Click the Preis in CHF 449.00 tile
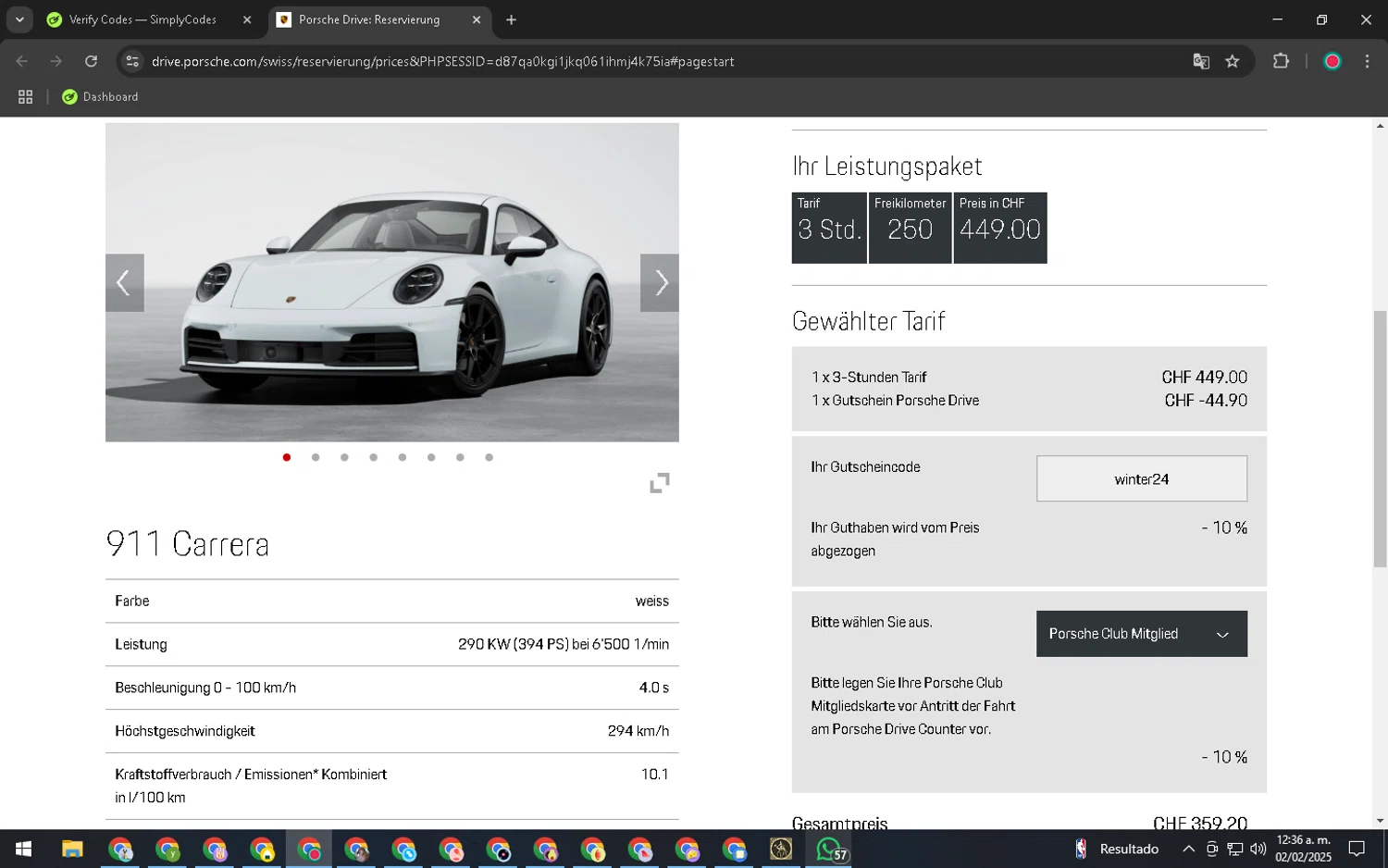This screenshot has width=1388, height=868. point(1000,228)
